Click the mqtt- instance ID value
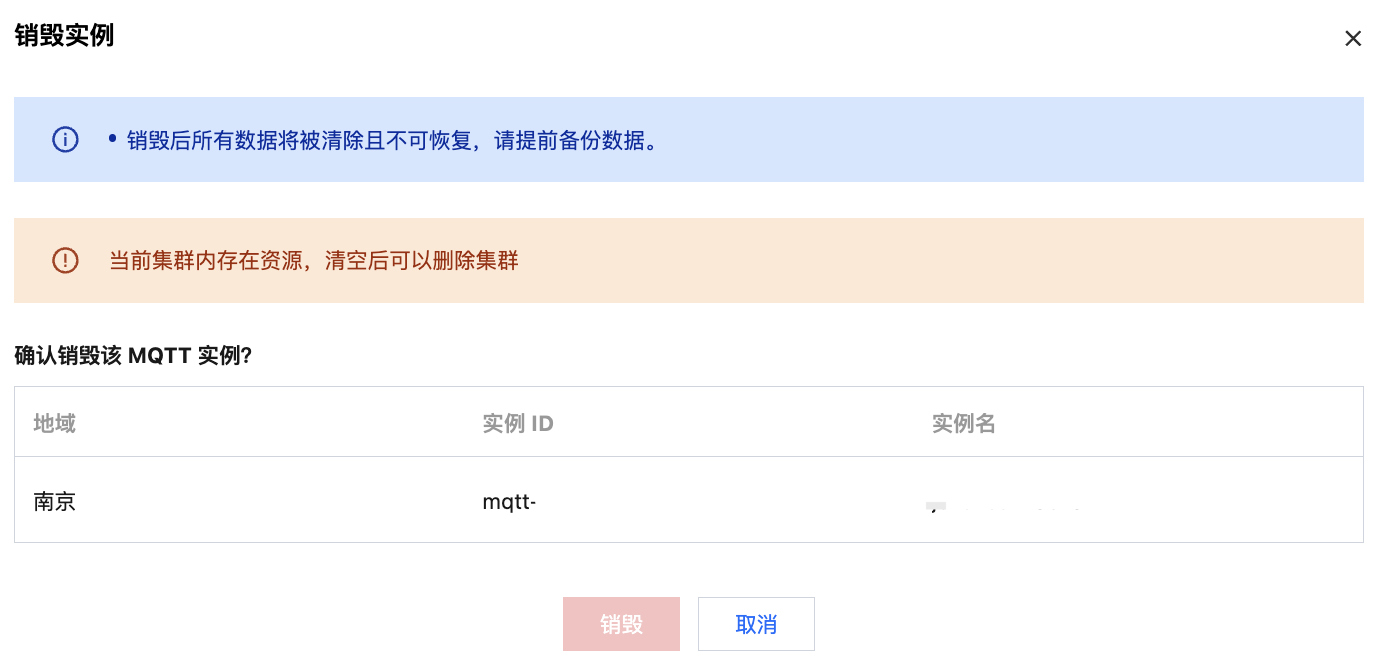Image resolution: width=1384 pixels, height=668 pixels. pyautogui.click(x=509, y=501)
